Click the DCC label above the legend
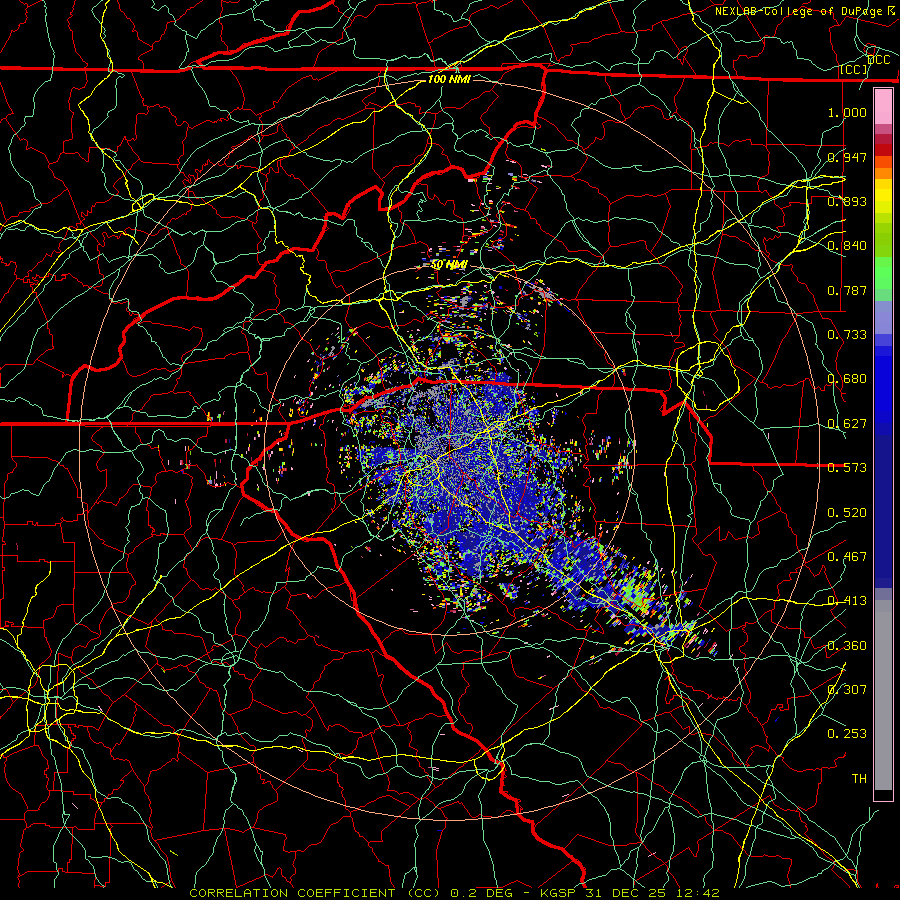The image size is (900, 900). 879,60
